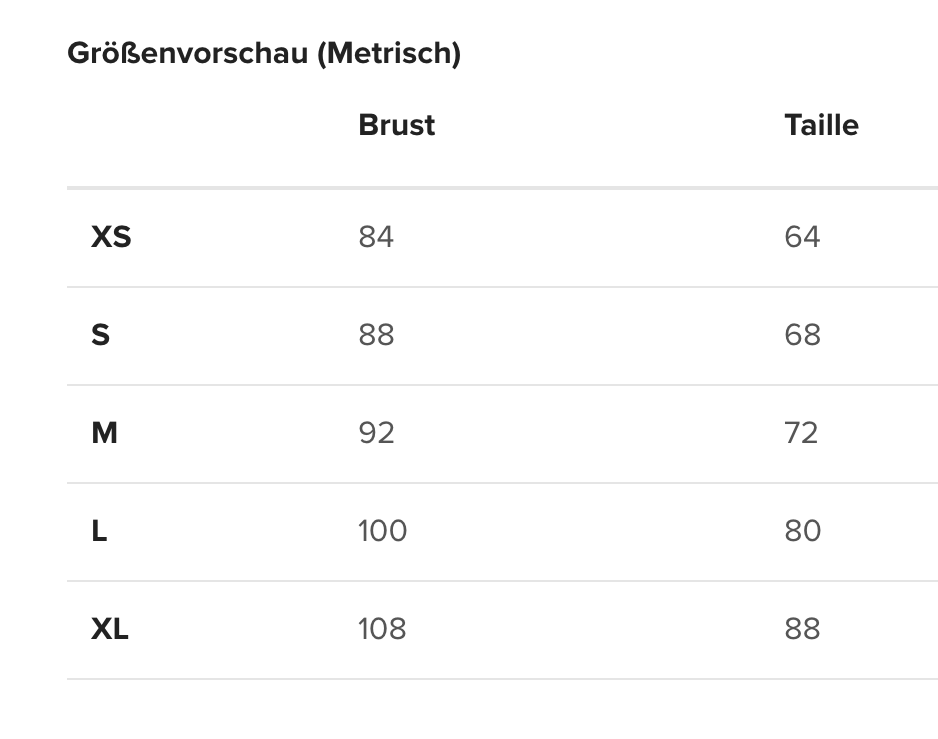
Task: Select Brust value 92 for M
Action: (376, 433)
